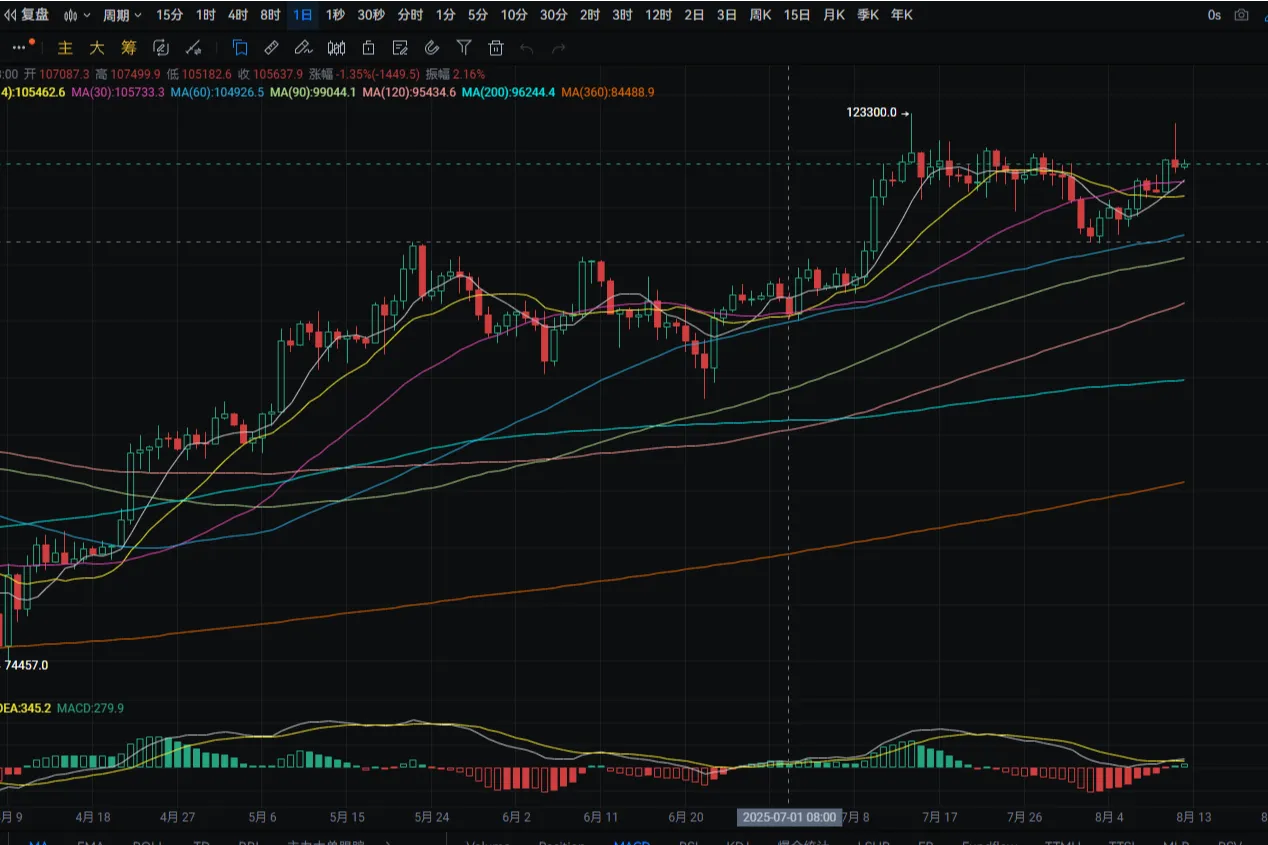Screen dimensions: 1268x845
Task: Choose the 5分 interval
Action: [x=478, y=15]
